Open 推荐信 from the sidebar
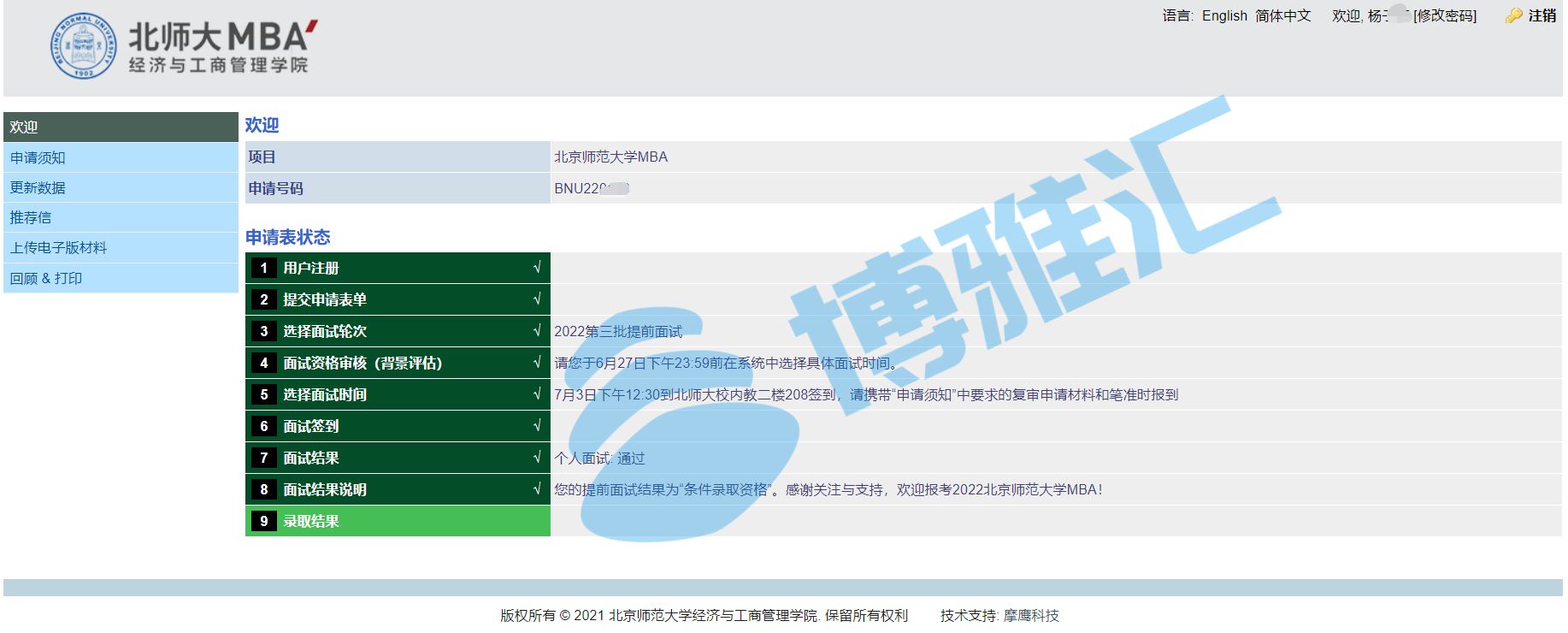The image size is (1568, 633). tap(121, 217)
